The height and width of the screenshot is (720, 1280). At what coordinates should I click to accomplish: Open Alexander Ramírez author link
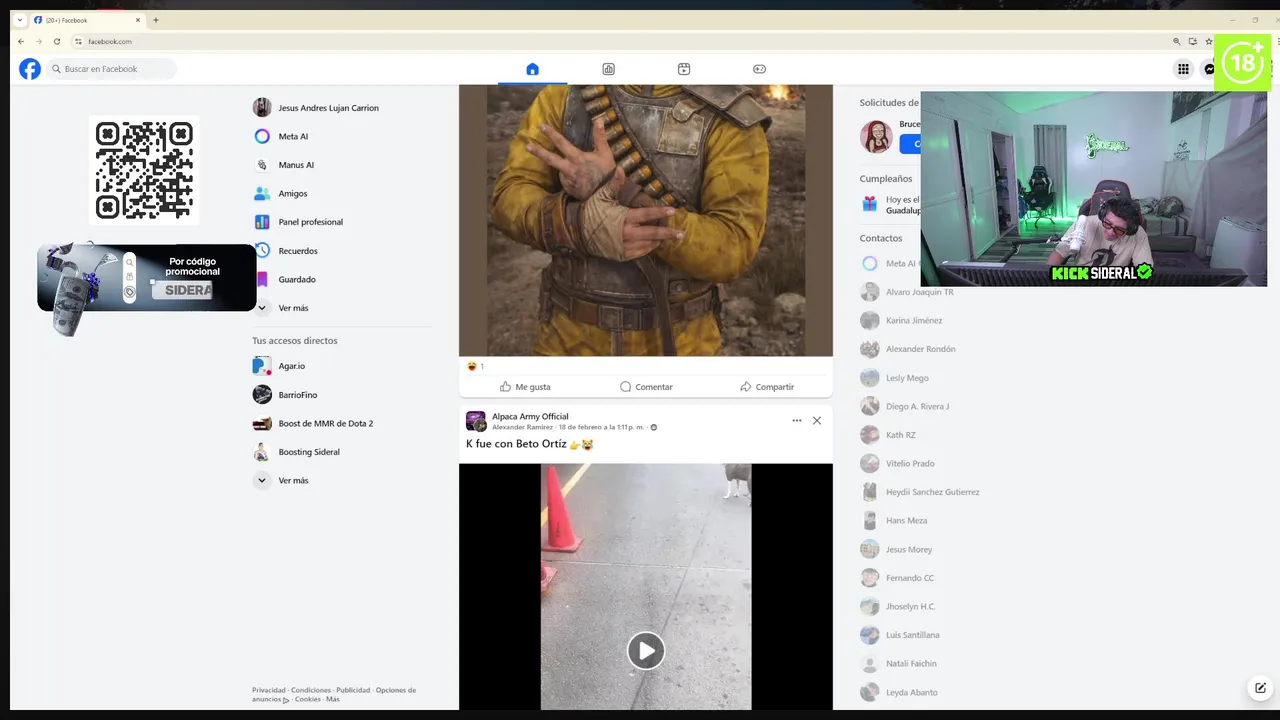click(x=522, y=427)
